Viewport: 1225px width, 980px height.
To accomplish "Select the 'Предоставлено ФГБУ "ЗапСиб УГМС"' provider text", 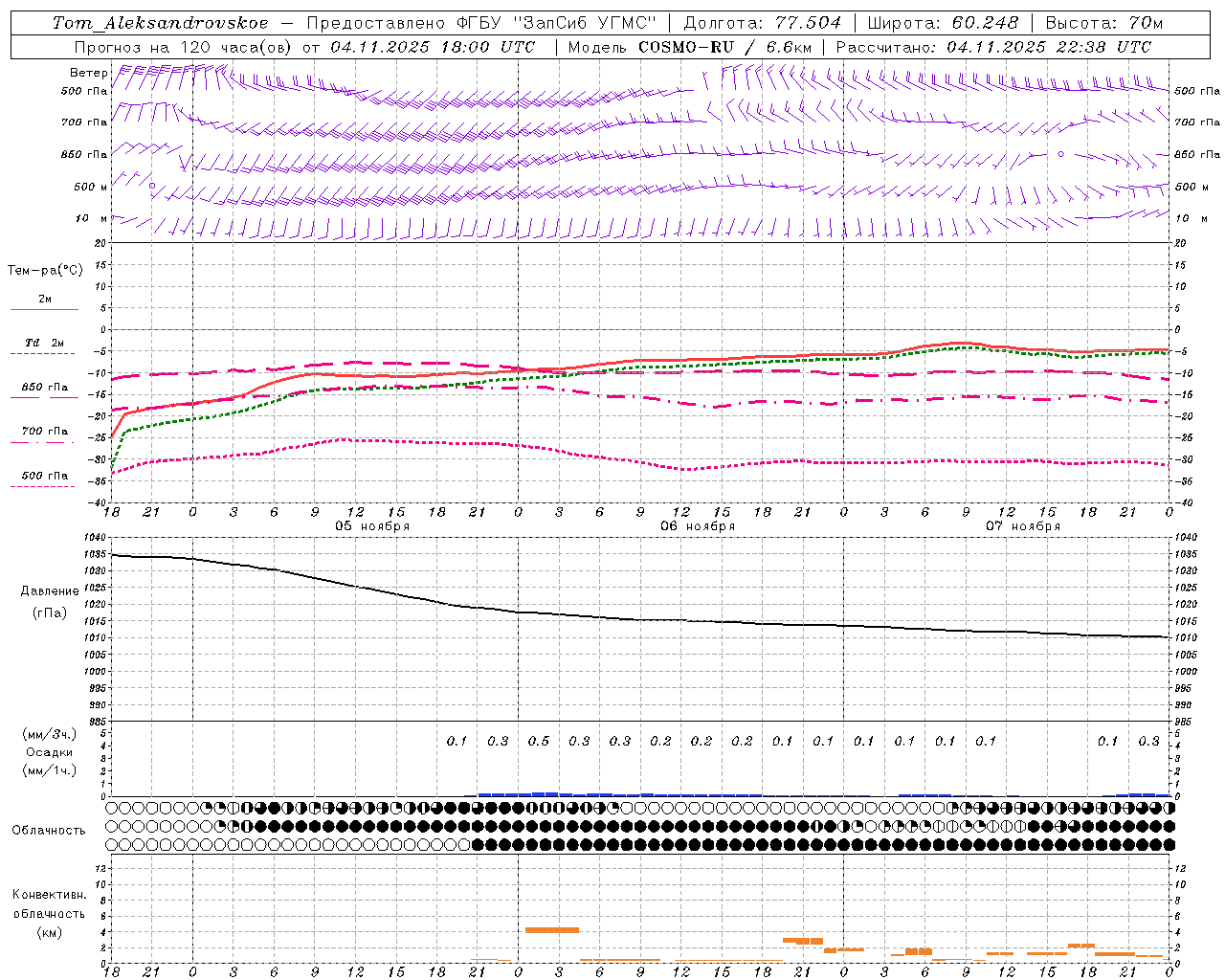I will pyautogui.click(x=481, y=23).
